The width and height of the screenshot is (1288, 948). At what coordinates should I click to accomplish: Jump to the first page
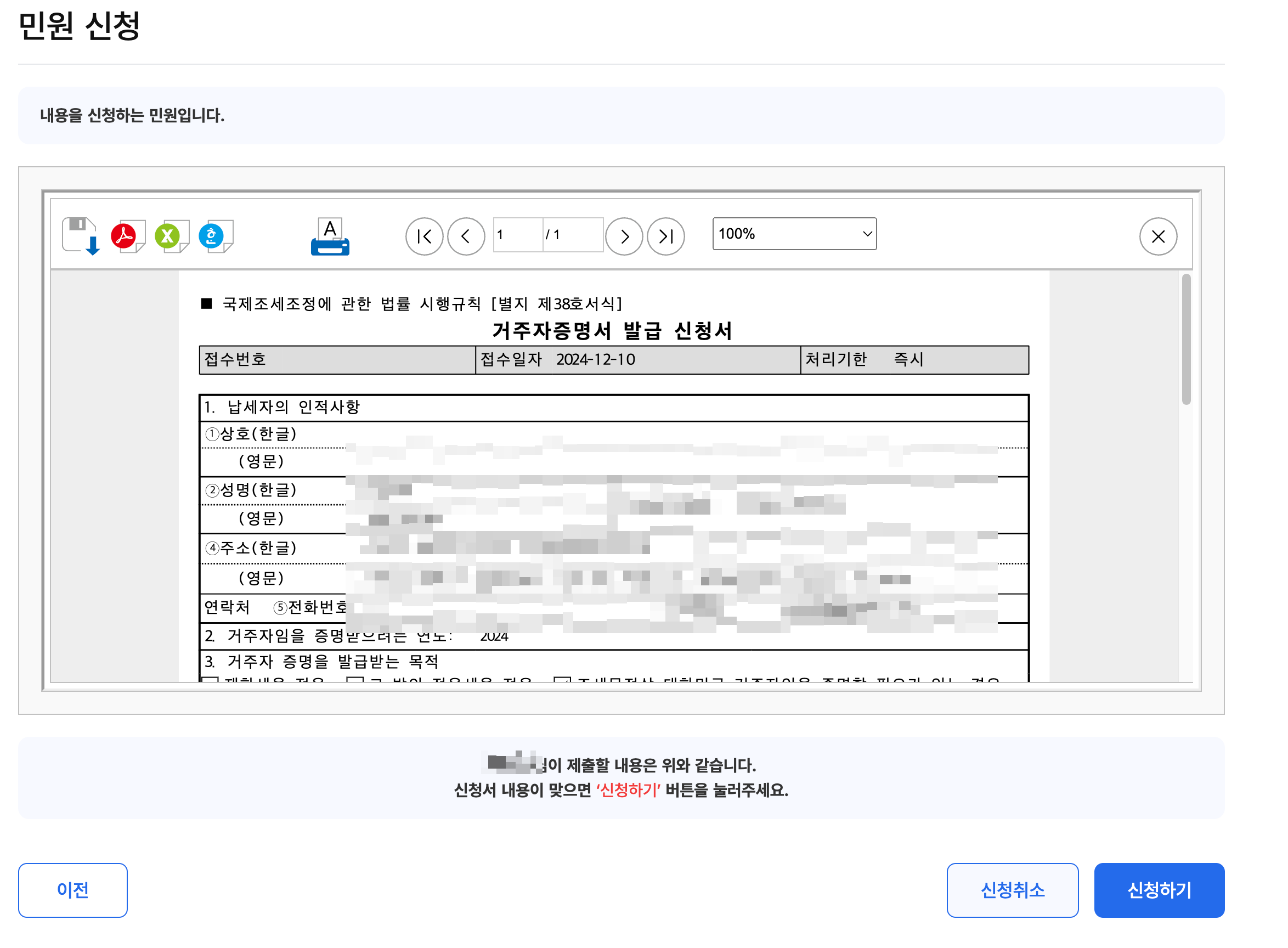tap(424, 236)
